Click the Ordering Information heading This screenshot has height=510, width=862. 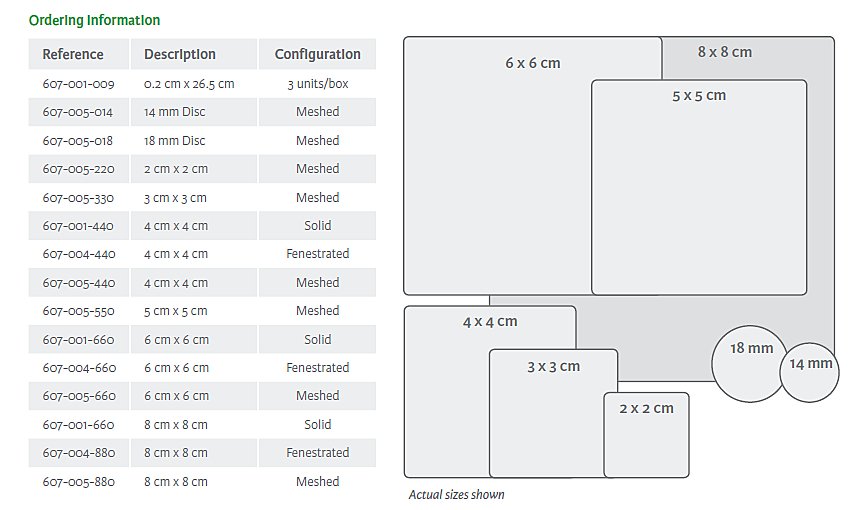94,20
